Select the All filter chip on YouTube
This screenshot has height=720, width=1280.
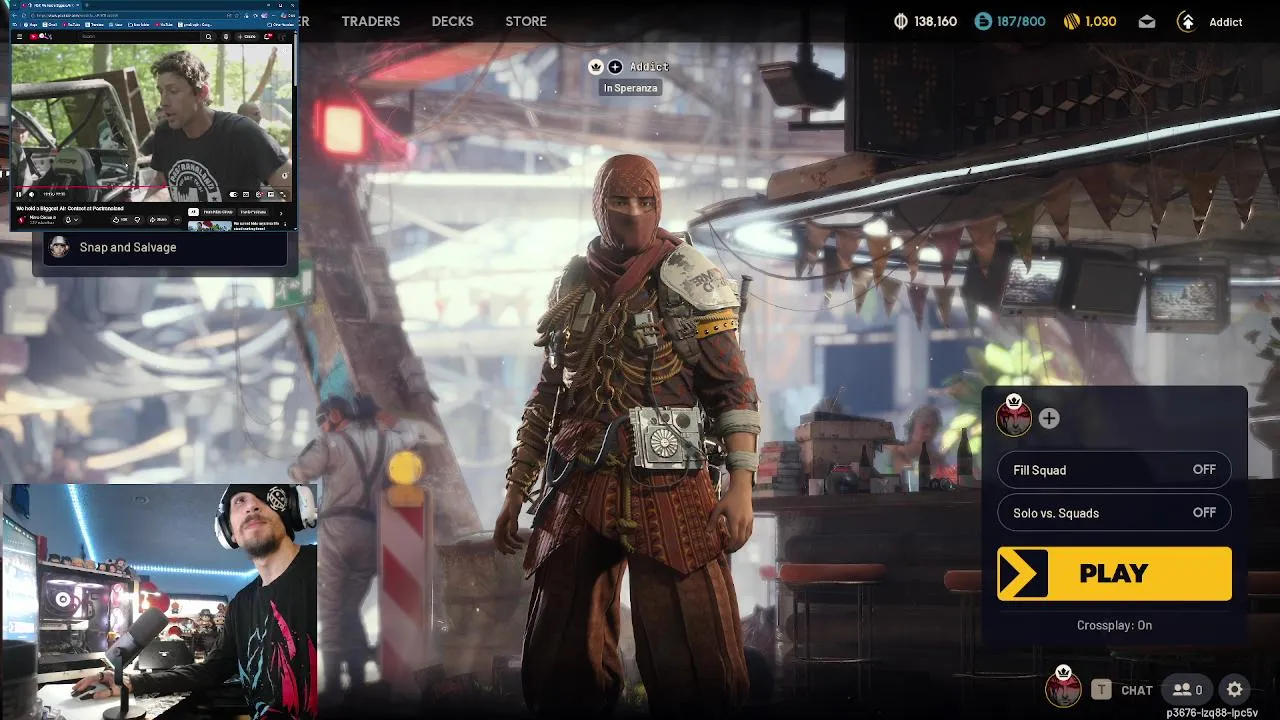[193, 212]
